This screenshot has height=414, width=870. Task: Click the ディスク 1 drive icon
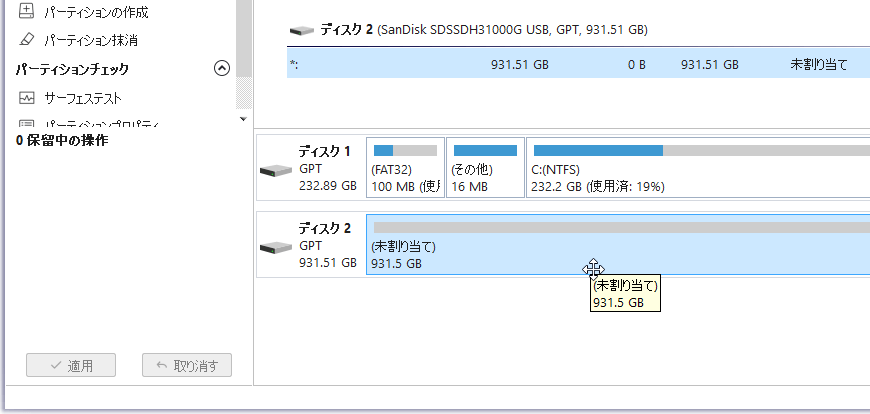tap(276, 169)
